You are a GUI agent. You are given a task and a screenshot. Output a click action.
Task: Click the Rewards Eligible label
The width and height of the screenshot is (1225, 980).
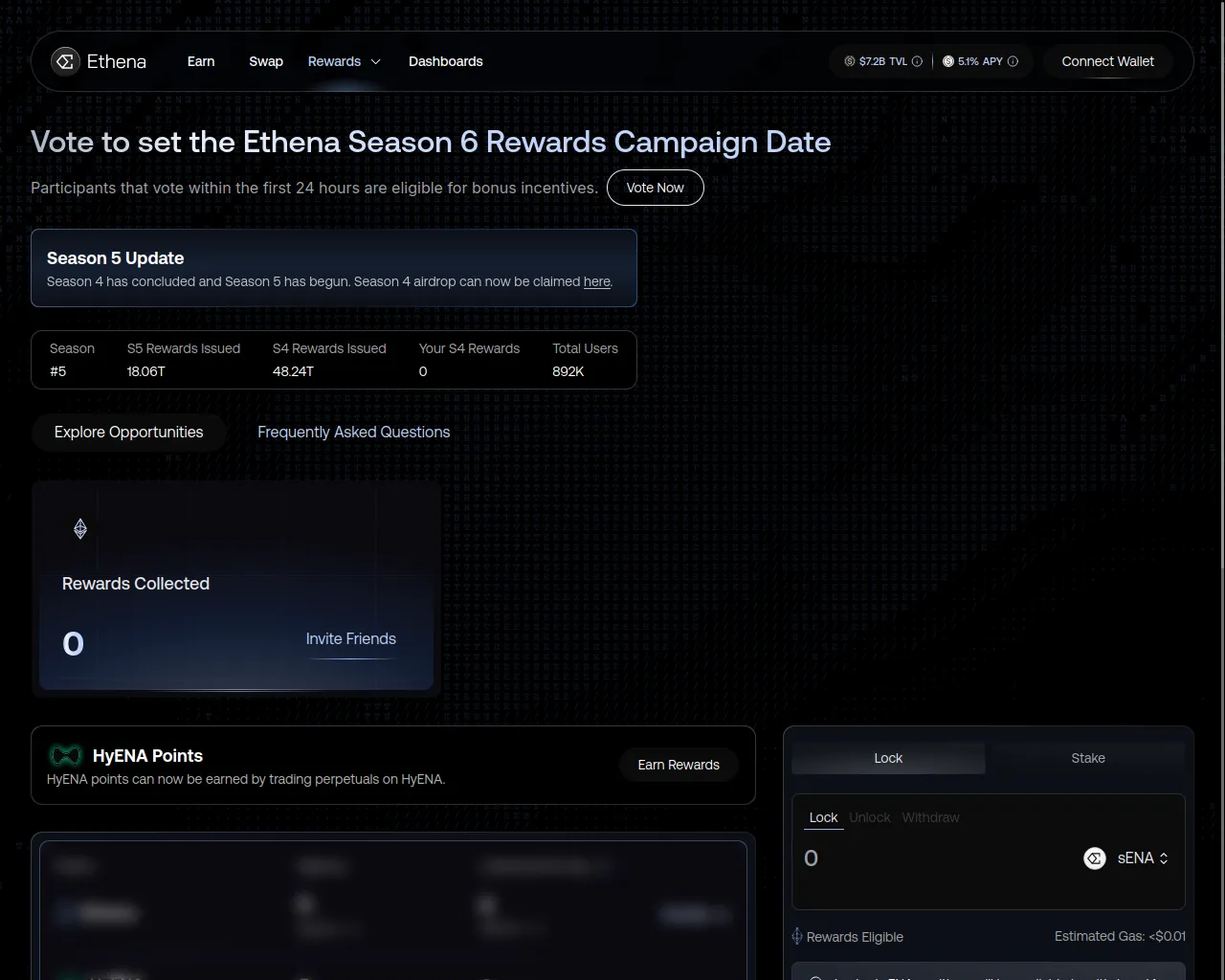coord(855,937)
